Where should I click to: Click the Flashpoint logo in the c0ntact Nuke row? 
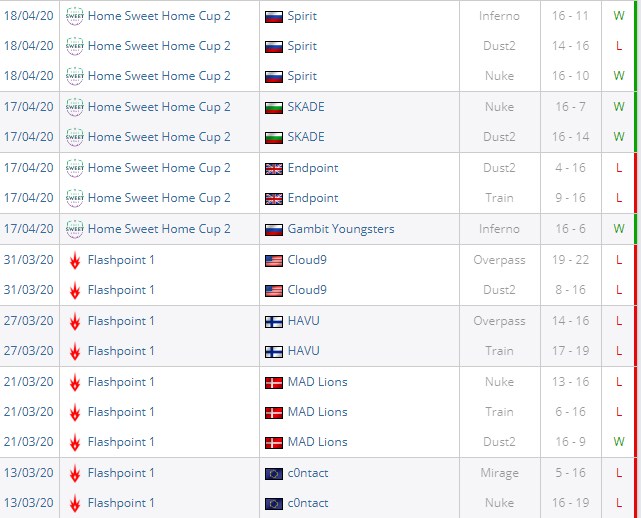click(74, 503)
